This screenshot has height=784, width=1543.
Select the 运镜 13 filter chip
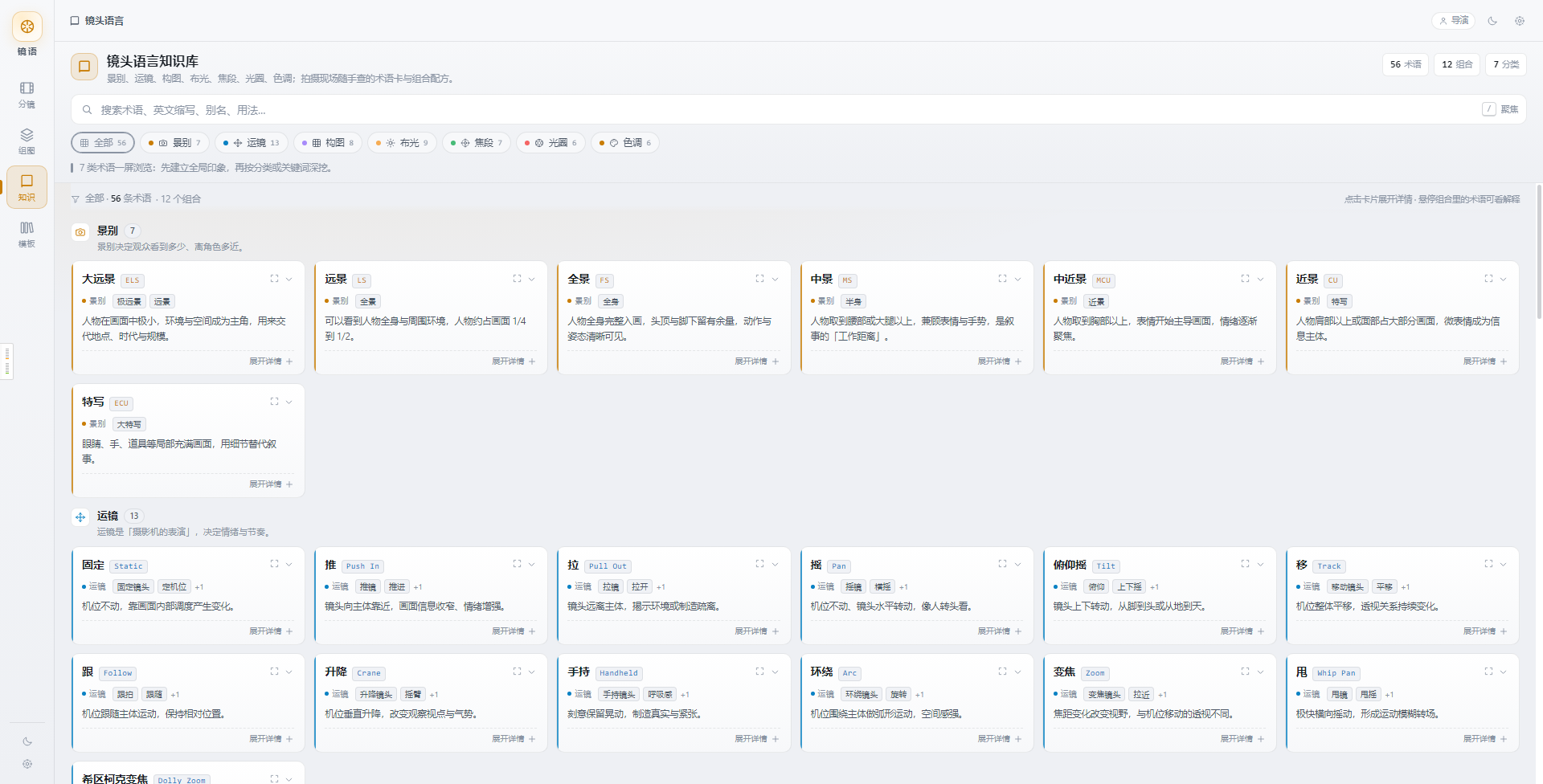tap(251, 143)
